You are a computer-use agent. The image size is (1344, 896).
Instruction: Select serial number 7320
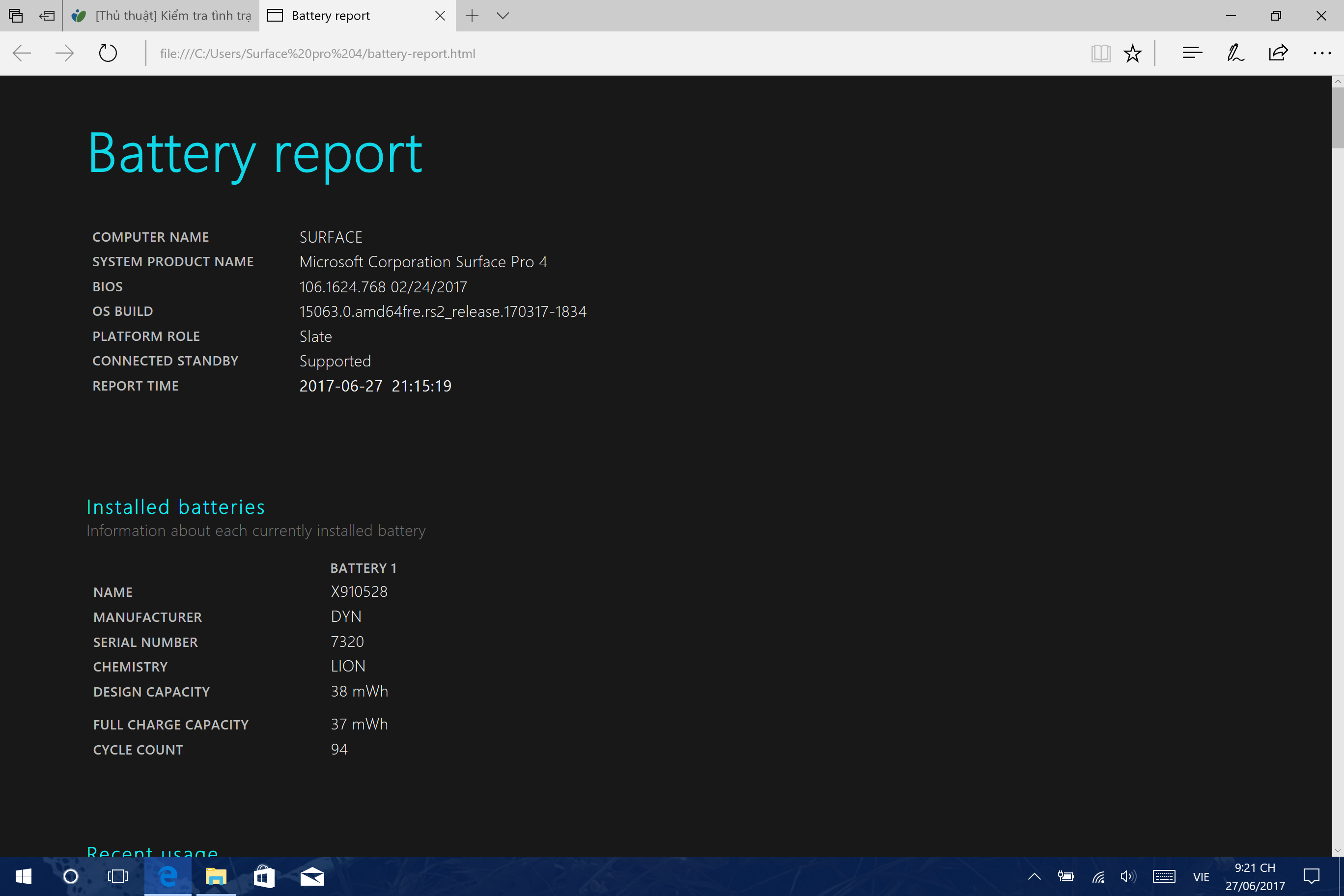click(x=347, y=642)
